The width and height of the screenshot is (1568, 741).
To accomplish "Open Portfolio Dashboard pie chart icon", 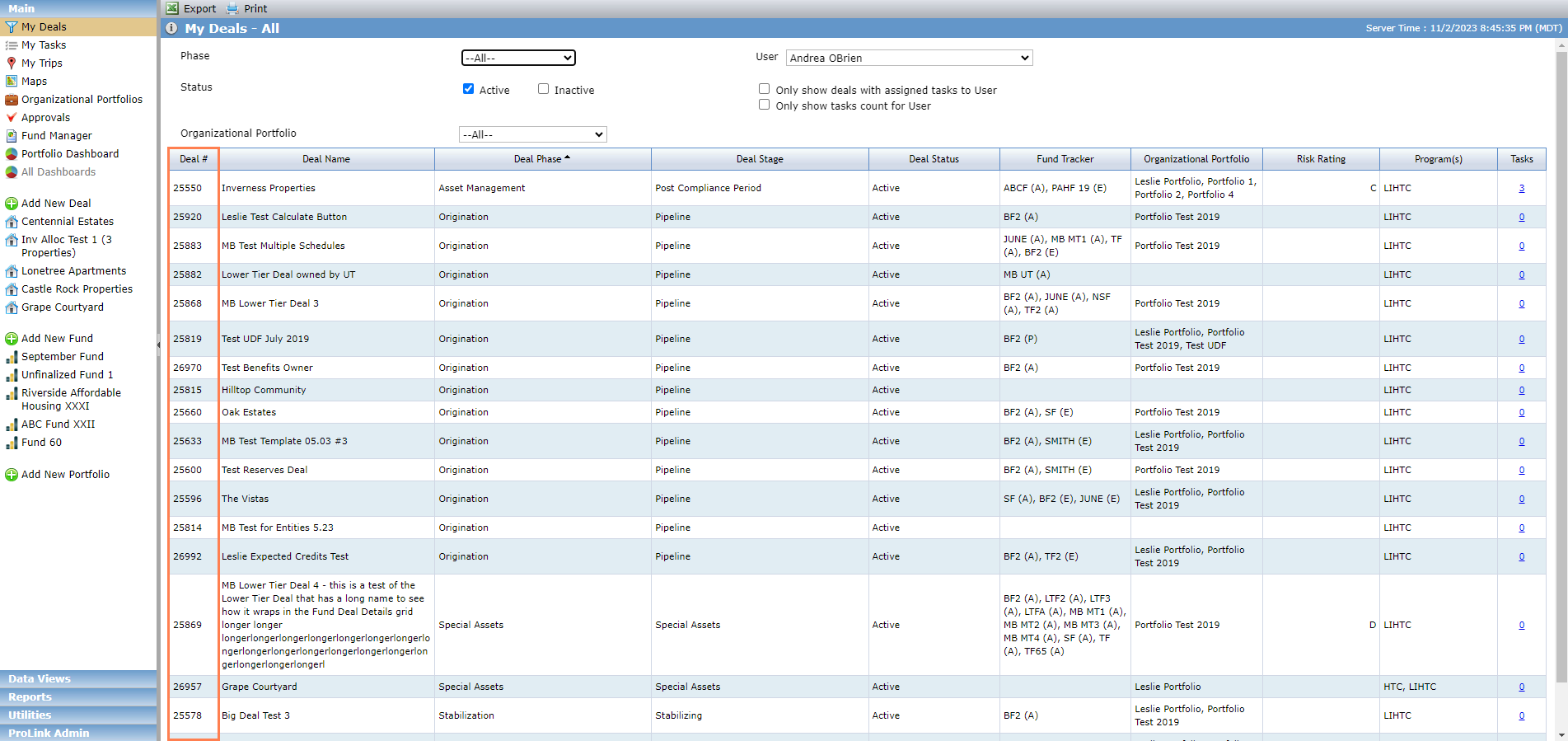I will tap(12, 154).
